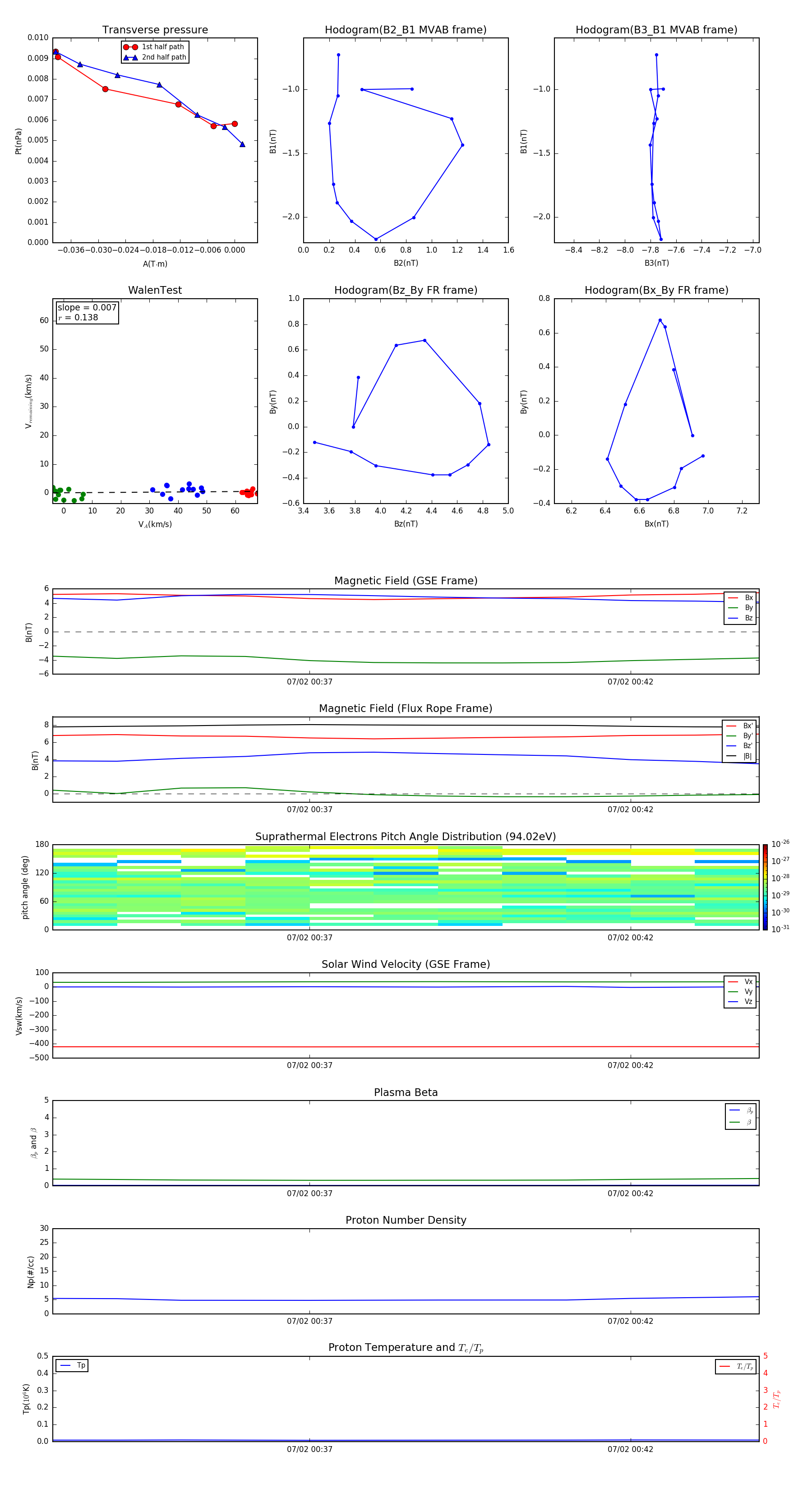Click '07/02 00:37' tick under GSE magnetic field
Image resolution: width=812 pixels, height=1489 pixels.
310,682
